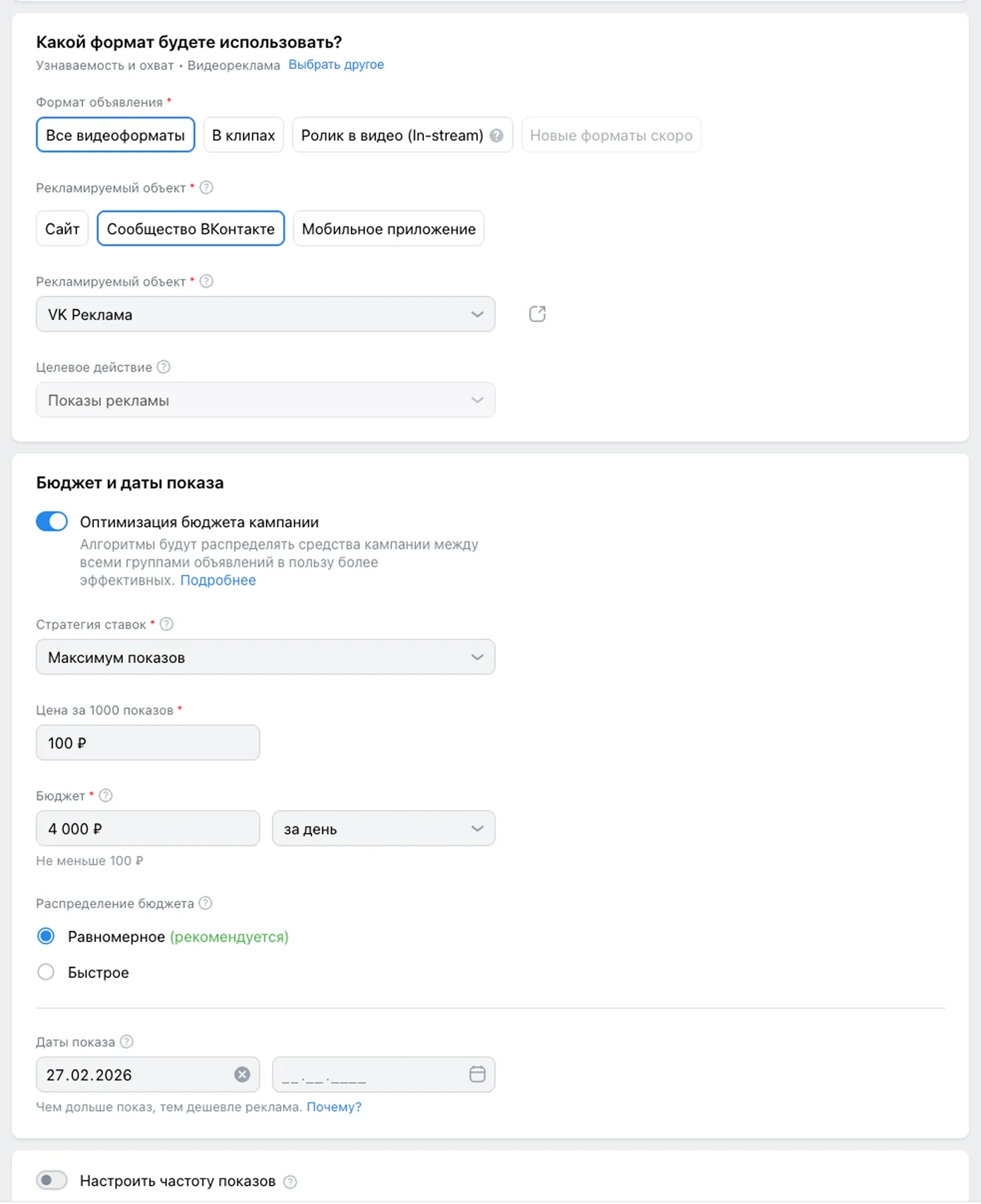The image size is (981, 1204).
Task: Click the Цена за 1000 показов field
Action: click(x=148, y=743)
